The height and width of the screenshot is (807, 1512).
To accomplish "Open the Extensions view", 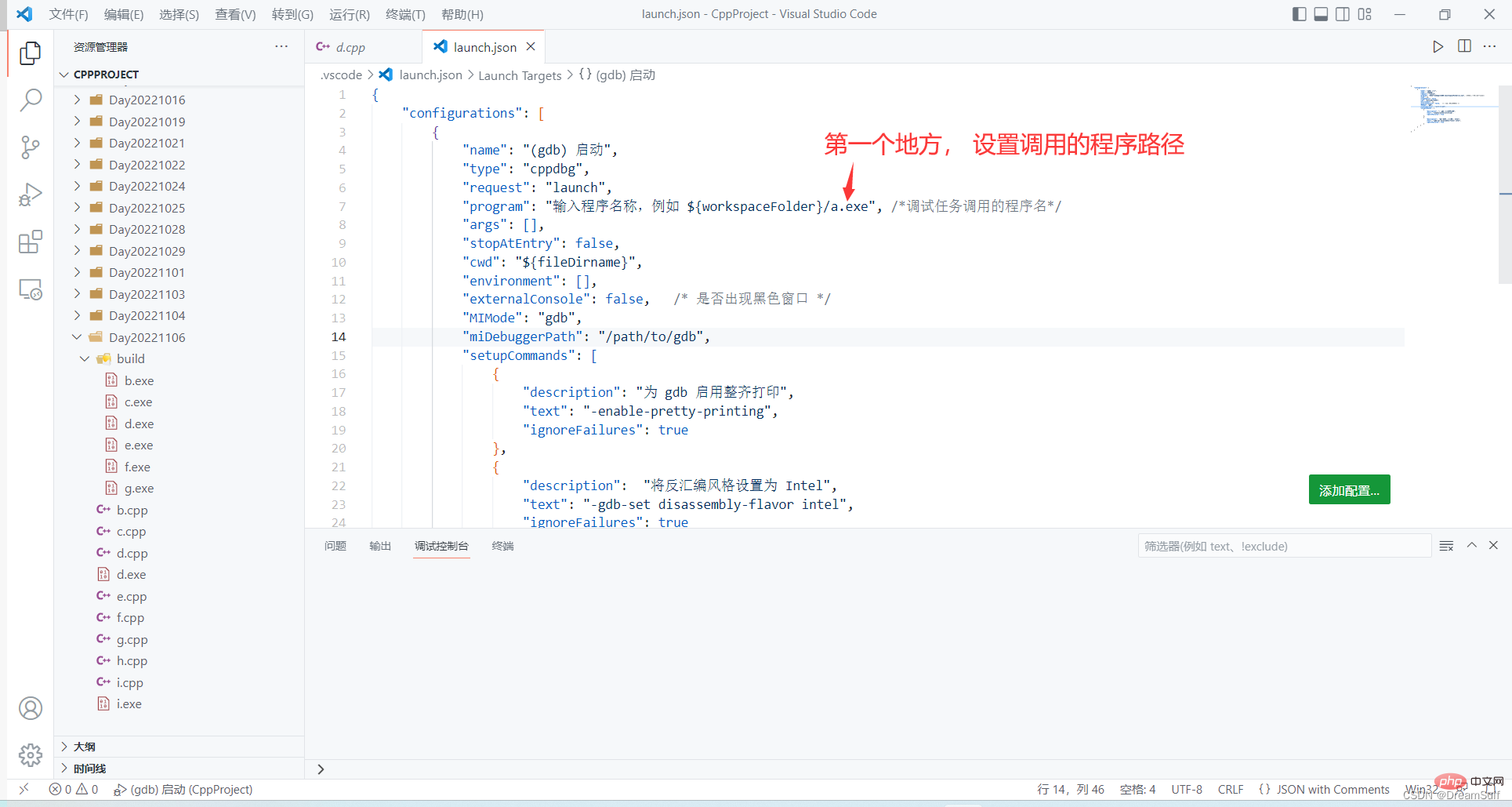I will point(31,242).
